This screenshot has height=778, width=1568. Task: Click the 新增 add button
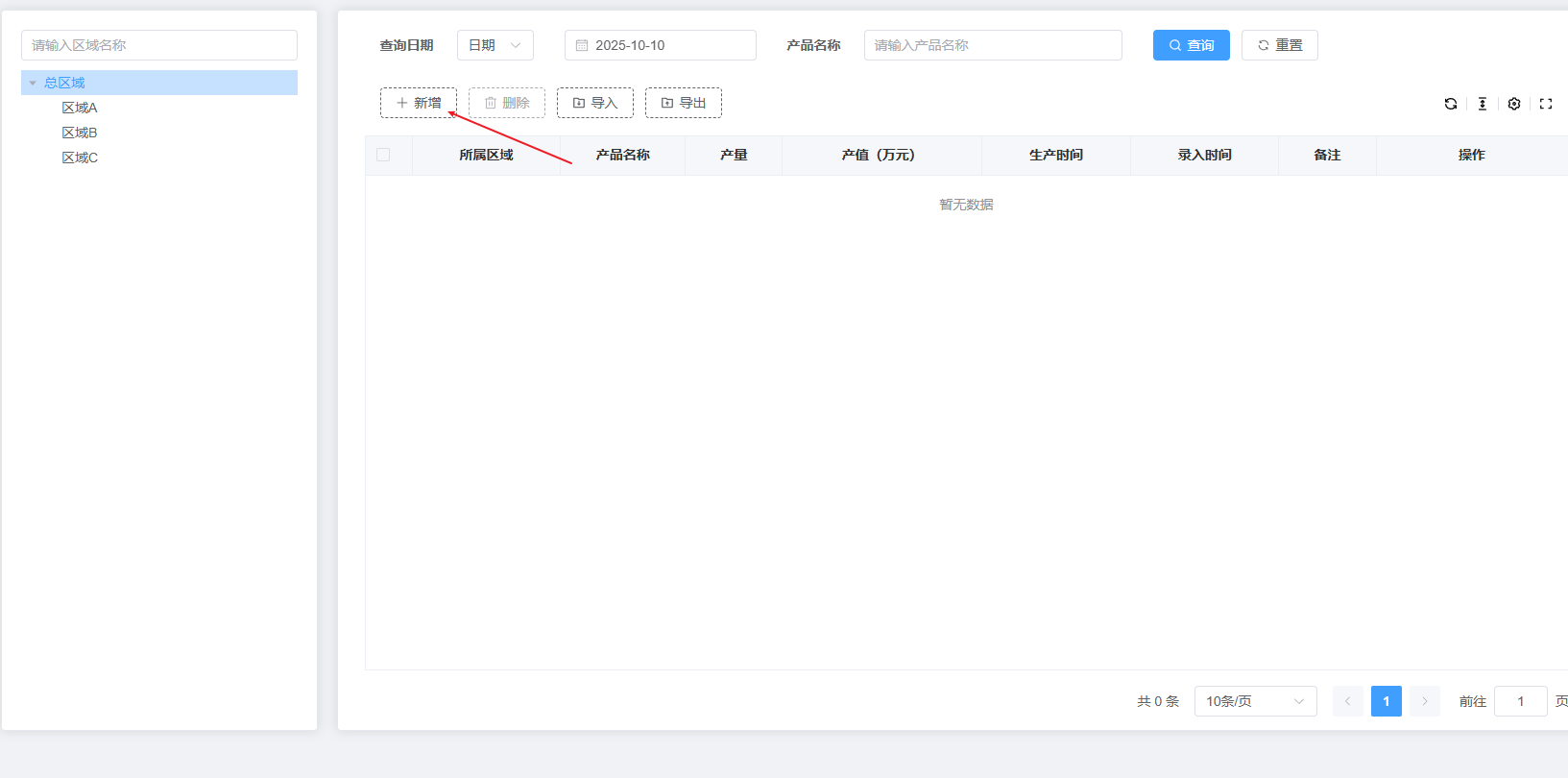pyautogui.click(x=419, y=103)
